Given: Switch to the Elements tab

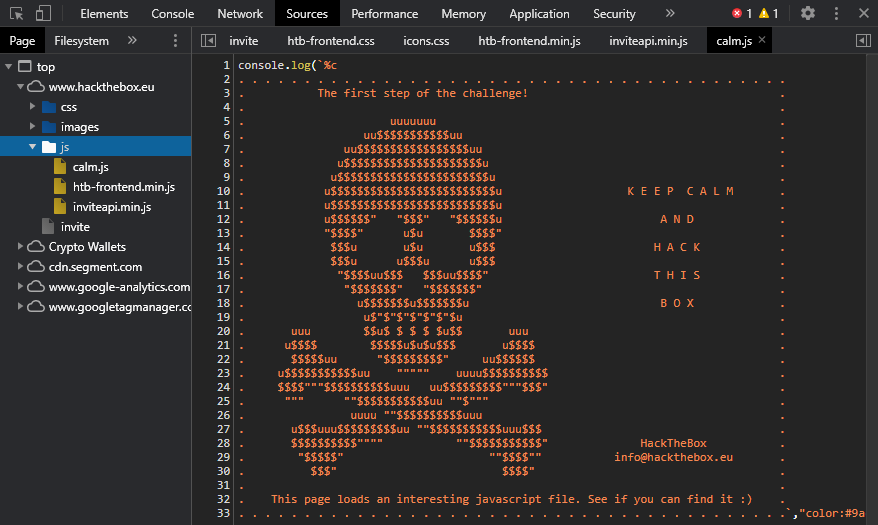Looking at the screenshot, I should click(x=104, y=13).
